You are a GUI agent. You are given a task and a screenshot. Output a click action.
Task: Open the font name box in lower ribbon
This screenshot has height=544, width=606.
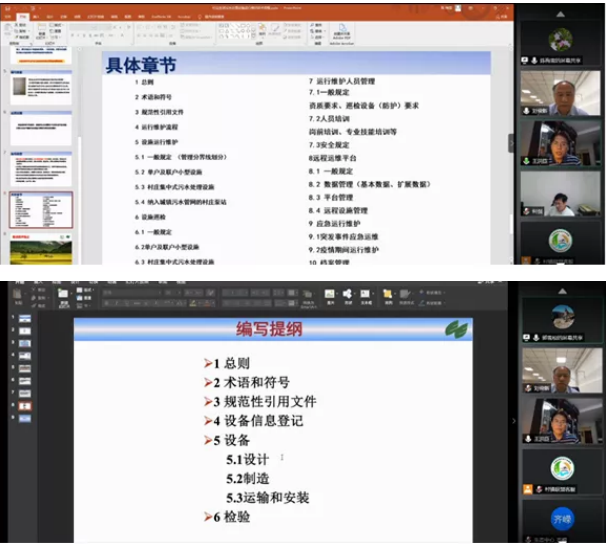[x=132, y=293]
